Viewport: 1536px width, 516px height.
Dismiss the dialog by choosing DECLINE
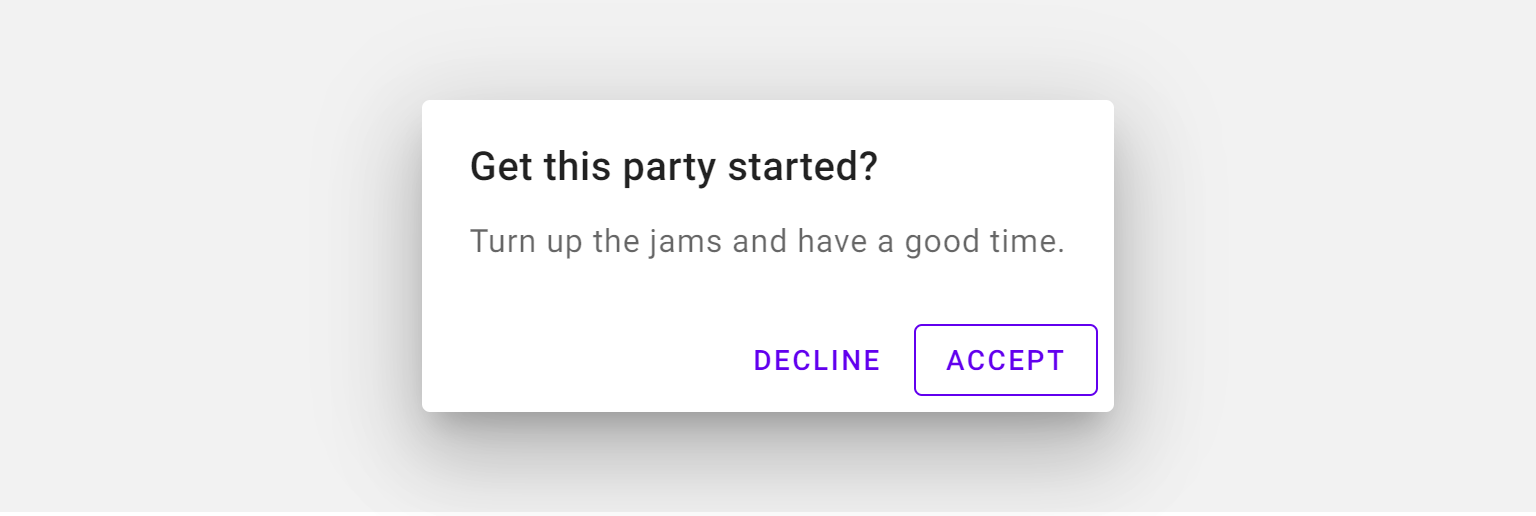click(817, 360)
